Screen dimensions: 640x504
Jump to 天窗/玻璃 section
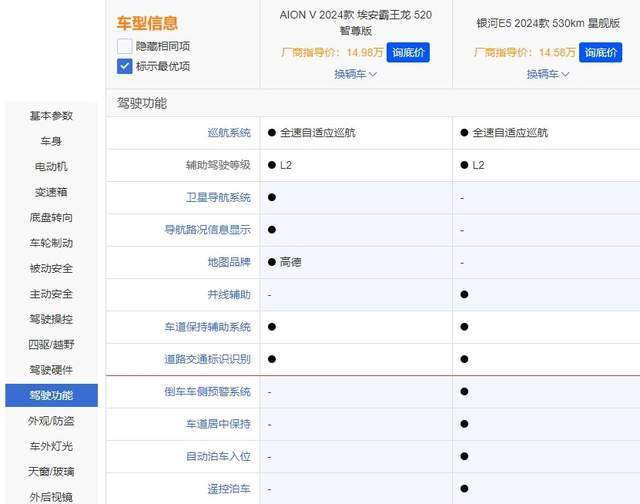pyautogui.click(x=51, y=472)
